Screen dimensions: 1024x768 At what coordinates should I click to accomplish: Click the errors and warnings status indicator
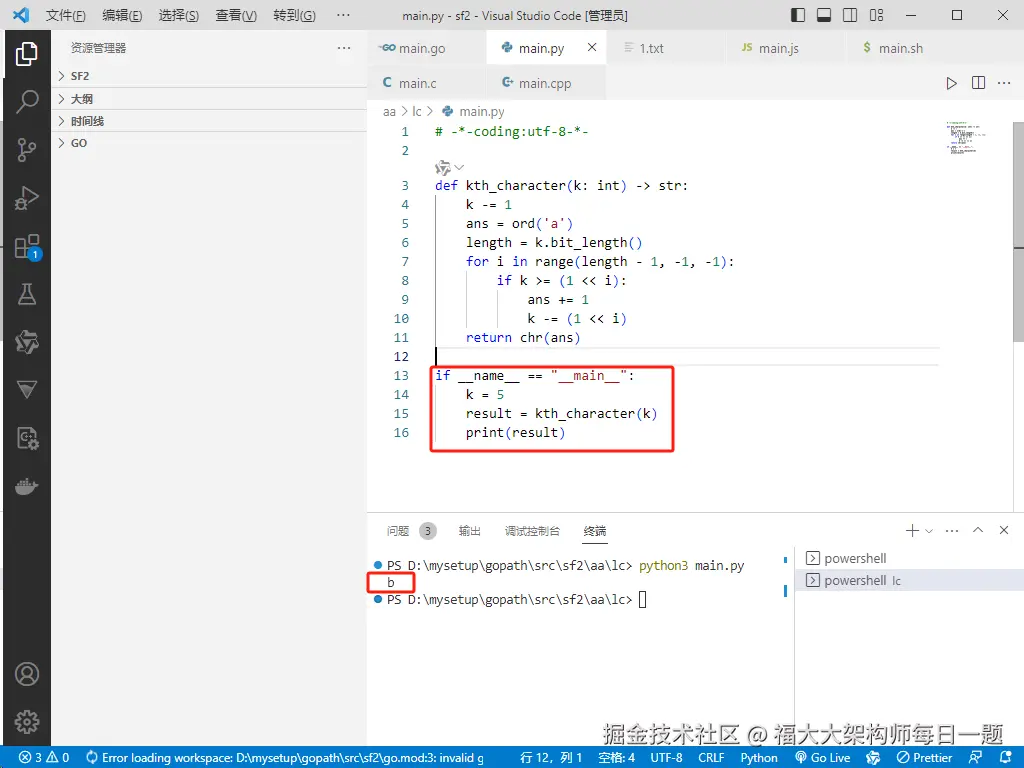pyautogui.click(x=44, y=758)
